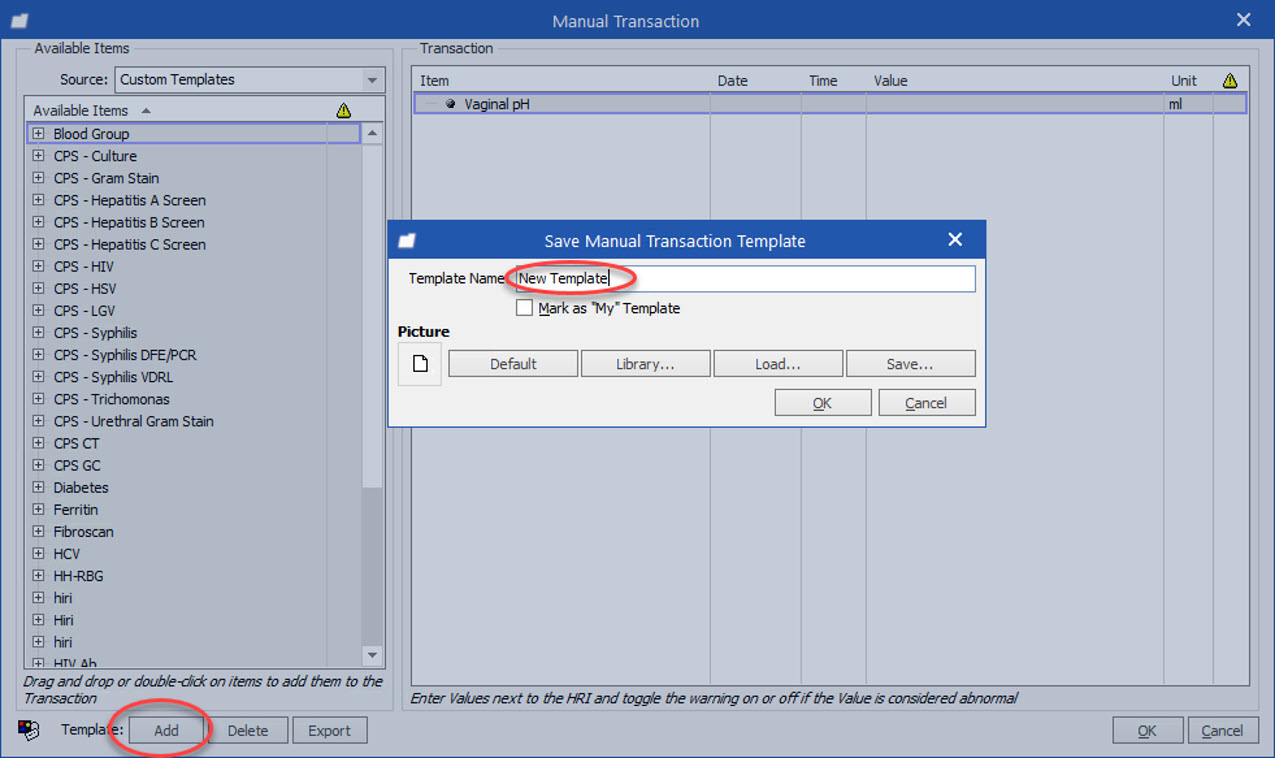Click Delete template button
1275x758 pixels.
click(x=248, y=730)
